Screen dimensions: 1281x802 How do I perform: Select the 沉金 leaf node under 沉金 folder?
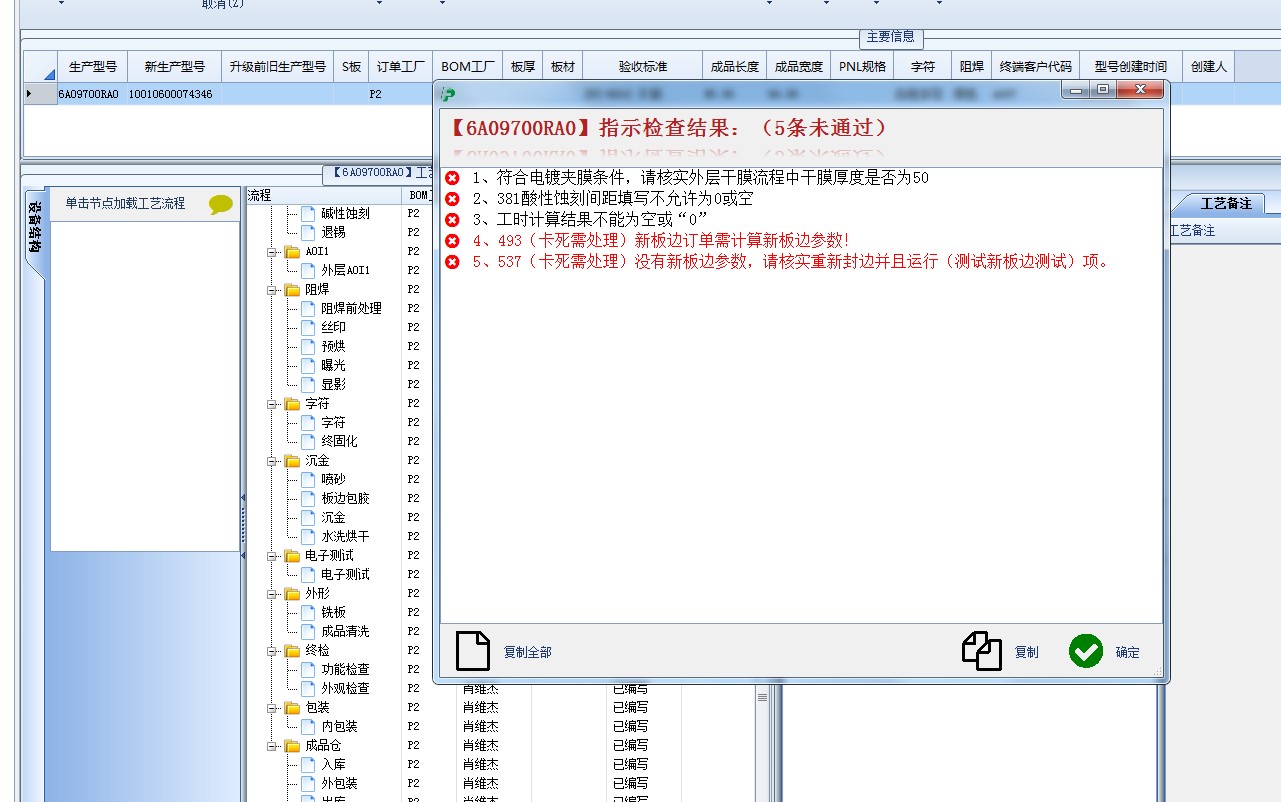[x=333, y=518]
